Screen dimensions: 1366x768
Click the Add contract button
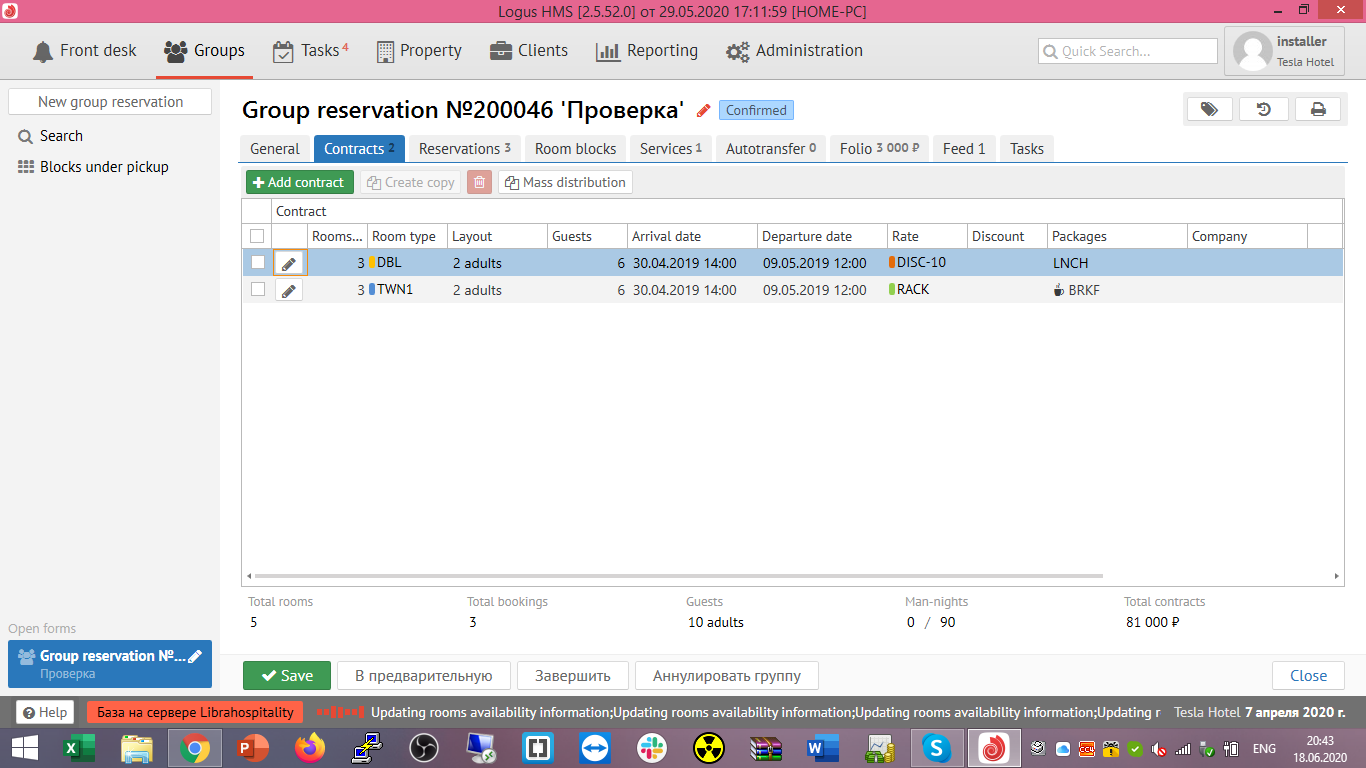click(x=300, y=182)
